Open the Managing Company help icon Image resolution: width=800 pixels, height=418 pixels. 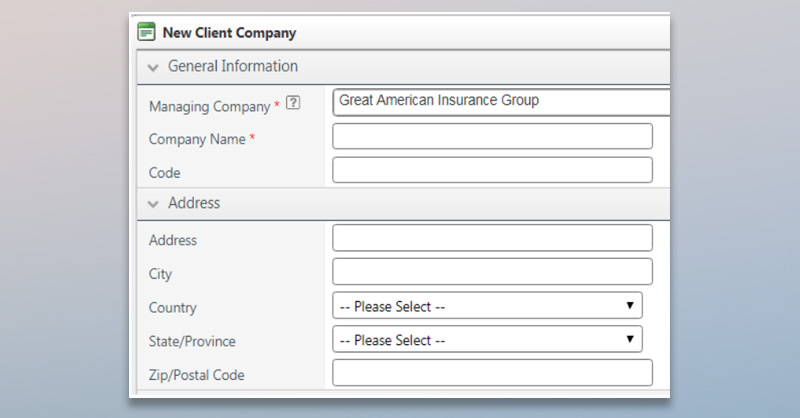tap(293, 103)
